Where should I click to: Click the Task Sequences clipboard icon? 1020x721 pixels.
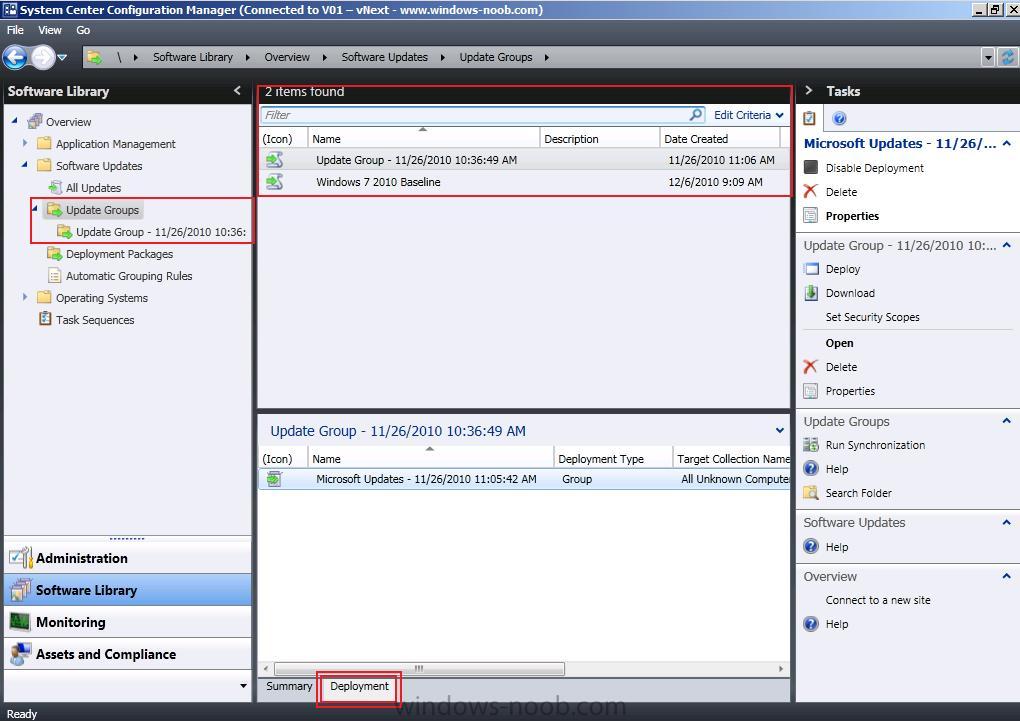(45, 319)
